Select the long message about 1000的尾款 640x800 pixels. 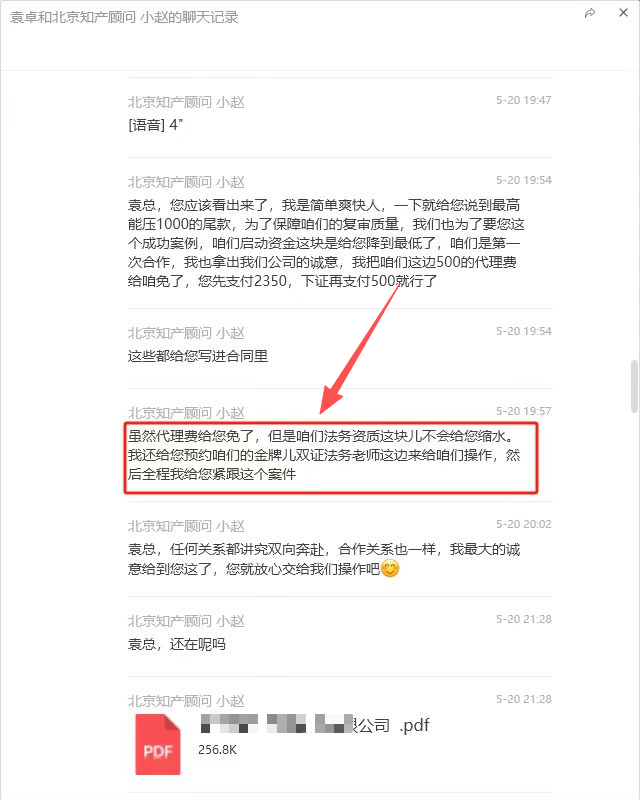[x=326, y=243]
